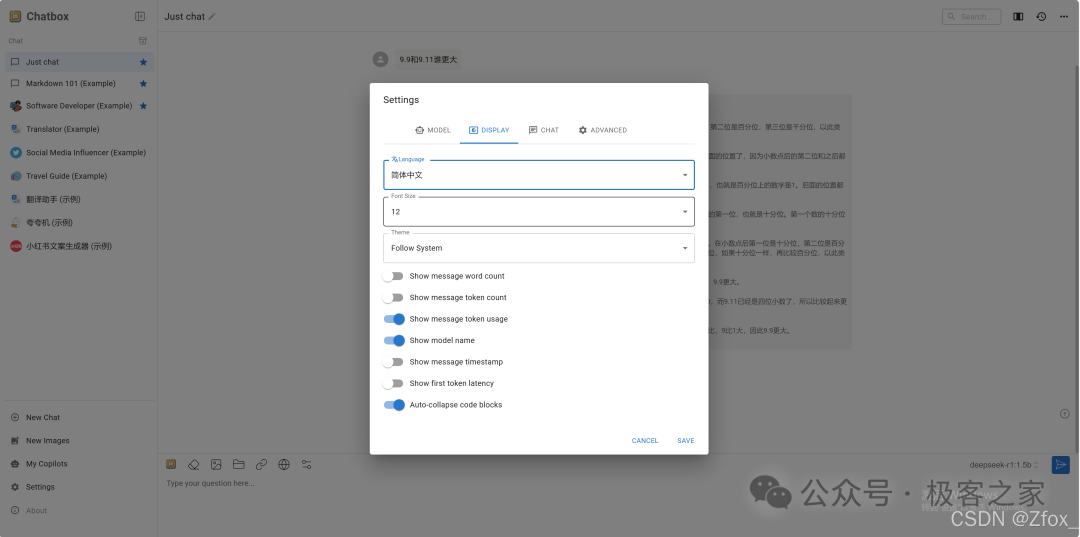Screen dimensions: 1080x537
Task: Click the Twitter icon of Social Media Influencer
Action: (15, 153)
